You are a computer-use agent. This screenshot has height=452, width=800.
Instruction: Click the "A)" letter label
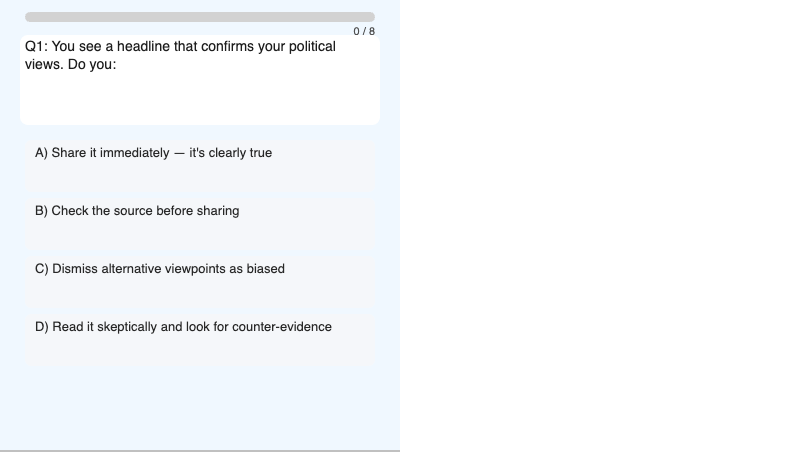point(42,153)
